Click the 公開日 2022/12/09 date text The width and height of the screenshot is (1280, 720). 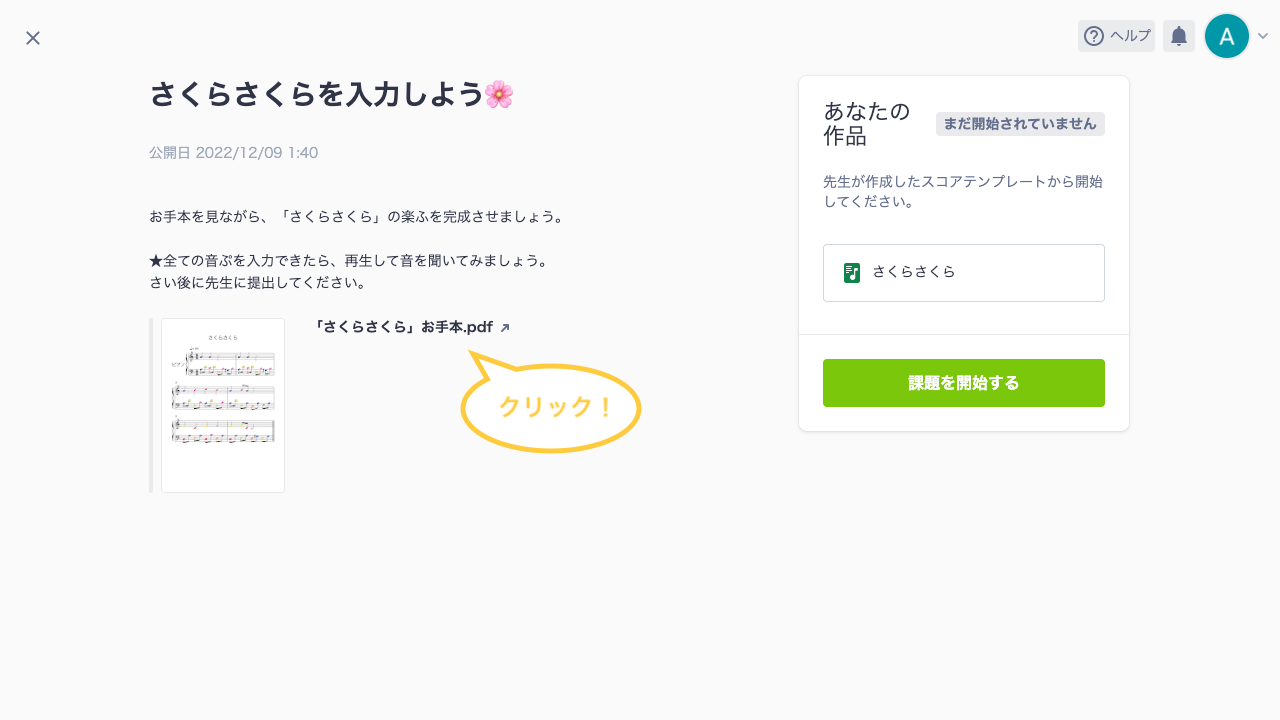point(233,152)
